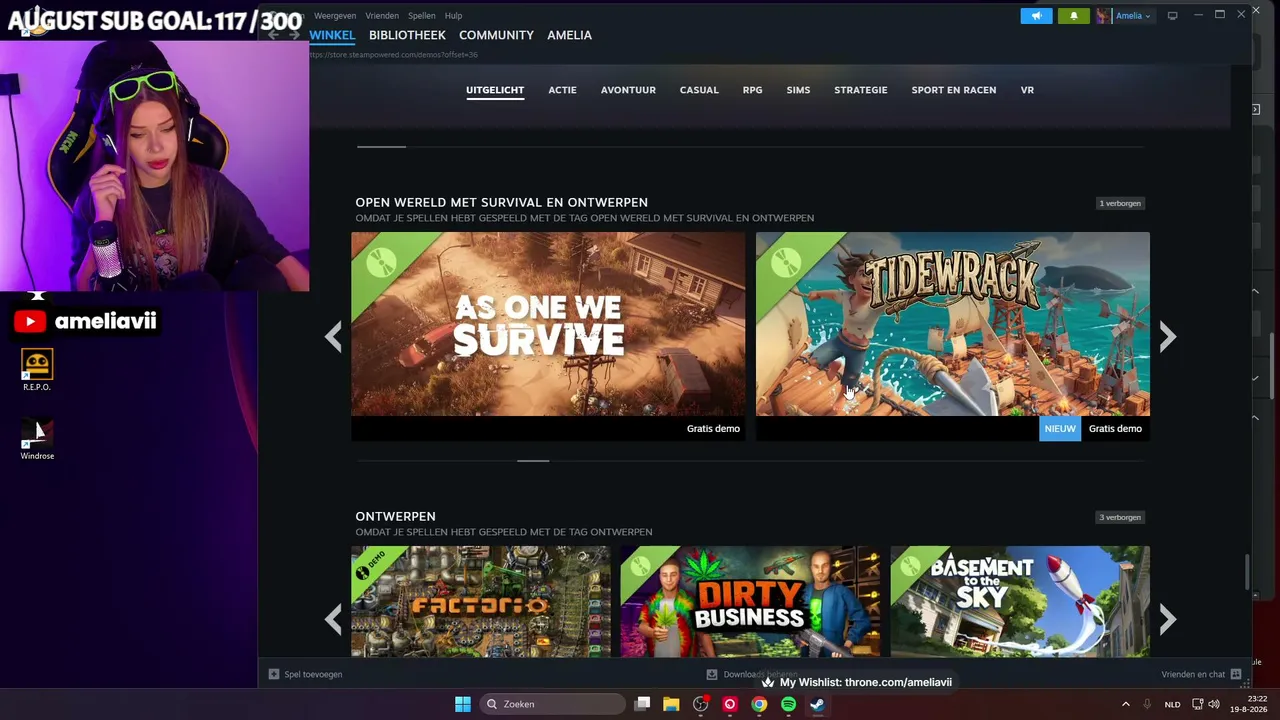This screenshot has height=720, width=1280.
Task: Open the red Opera GX taskbar icon
Action: (x=730, y=704)
